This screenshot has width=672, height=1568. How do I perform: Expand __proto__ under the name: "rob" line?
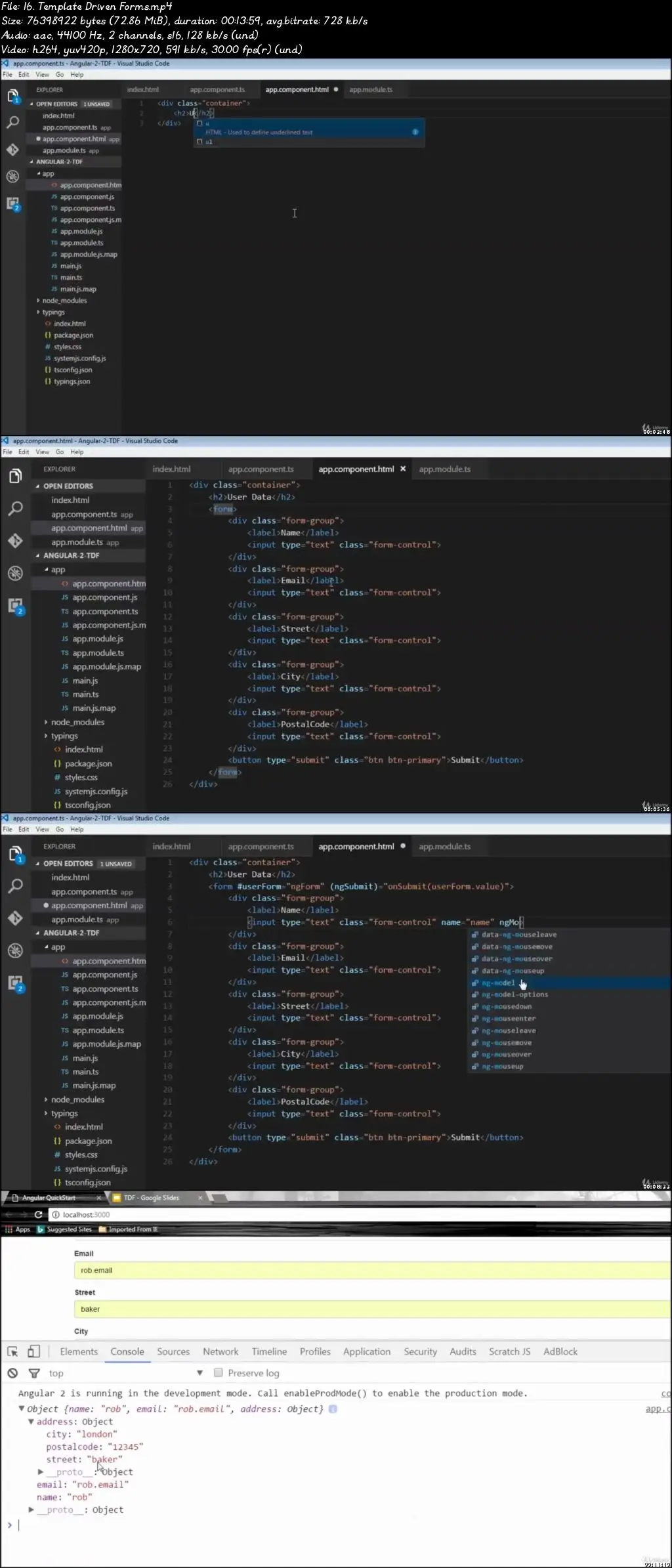pyautogui.click(x=31, y=1510)
